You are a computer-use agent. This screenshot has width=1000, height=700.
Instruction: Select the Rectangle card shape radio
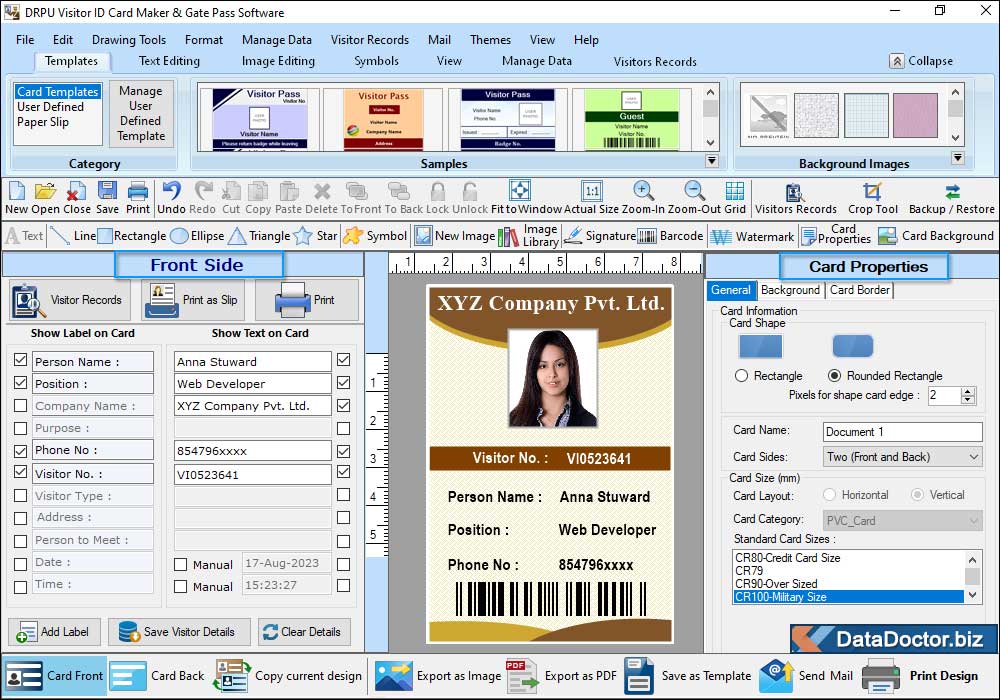tap(741, 376)
